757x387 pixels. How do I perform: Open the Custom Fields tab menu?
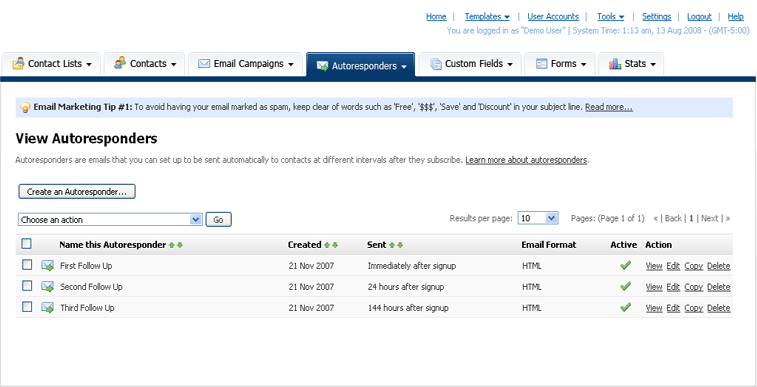[x=510, y=65]
